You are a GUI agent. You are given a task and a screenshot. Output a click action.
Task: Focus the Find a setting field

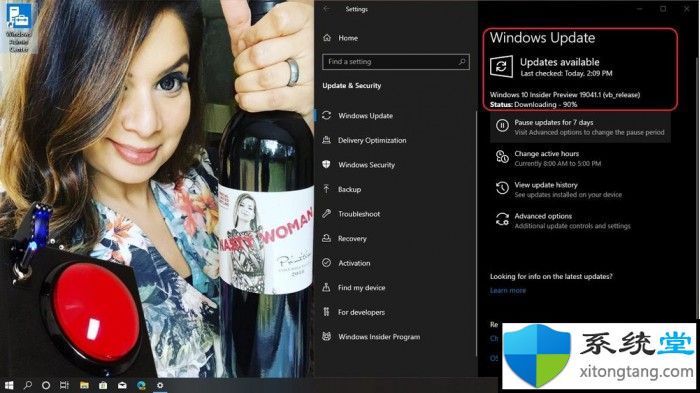pos(396,62)
